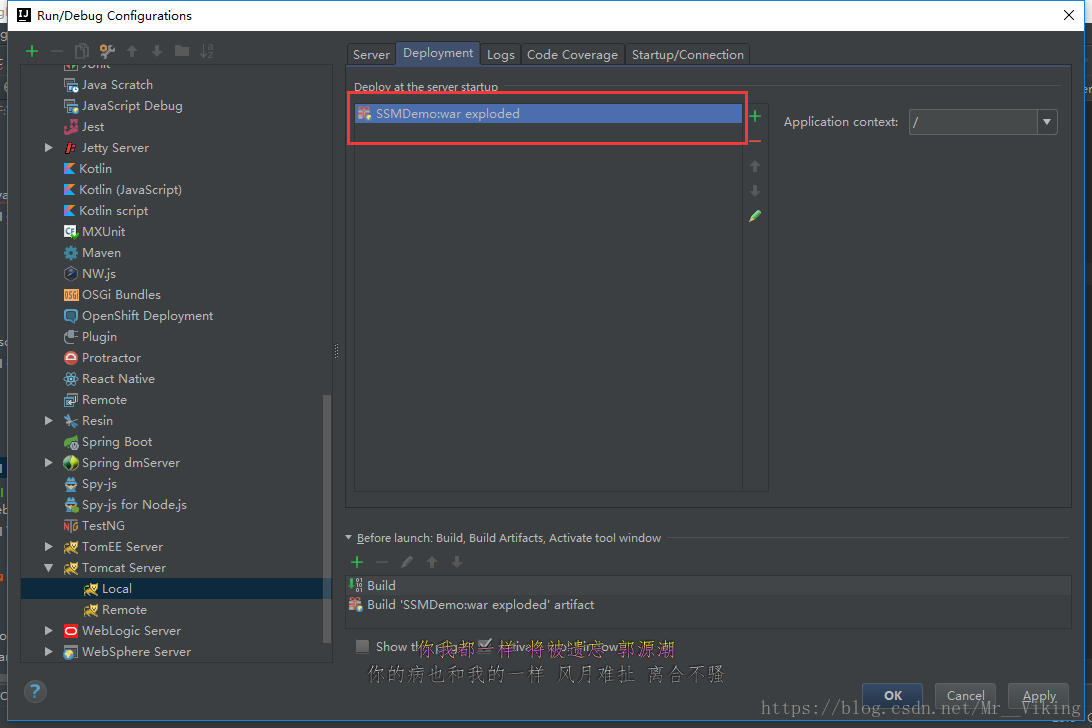Move before launch task up
The image size is (1092, 728).
point(432,562)
